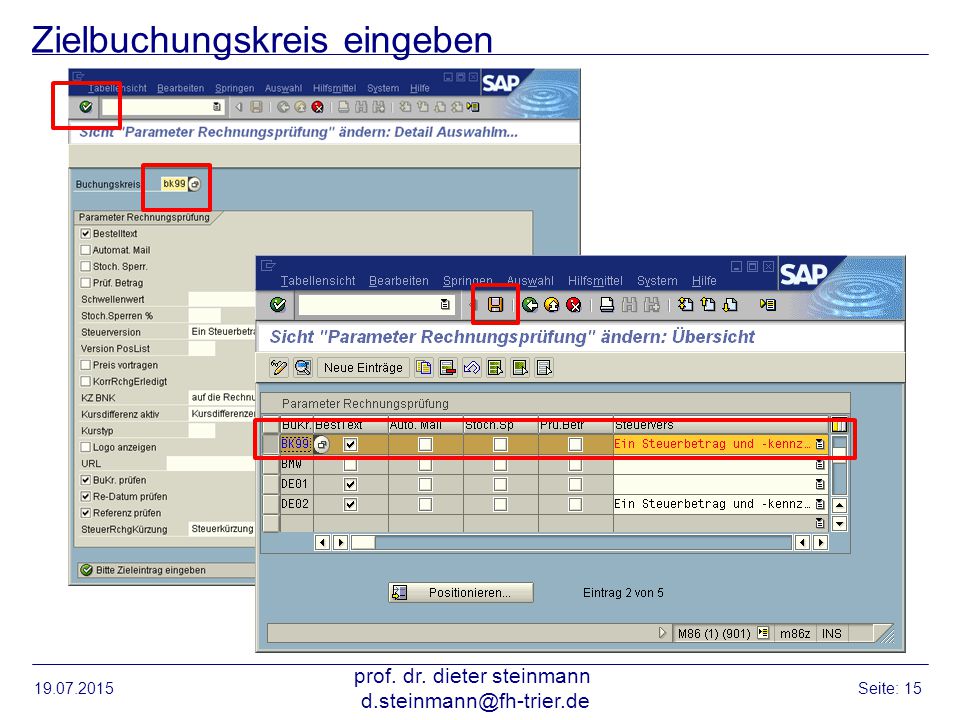Toggle BestText checkbox in BK99 row
Viewport: 960px width, 720px height.
pyautogui.click(x=350, y=444)
